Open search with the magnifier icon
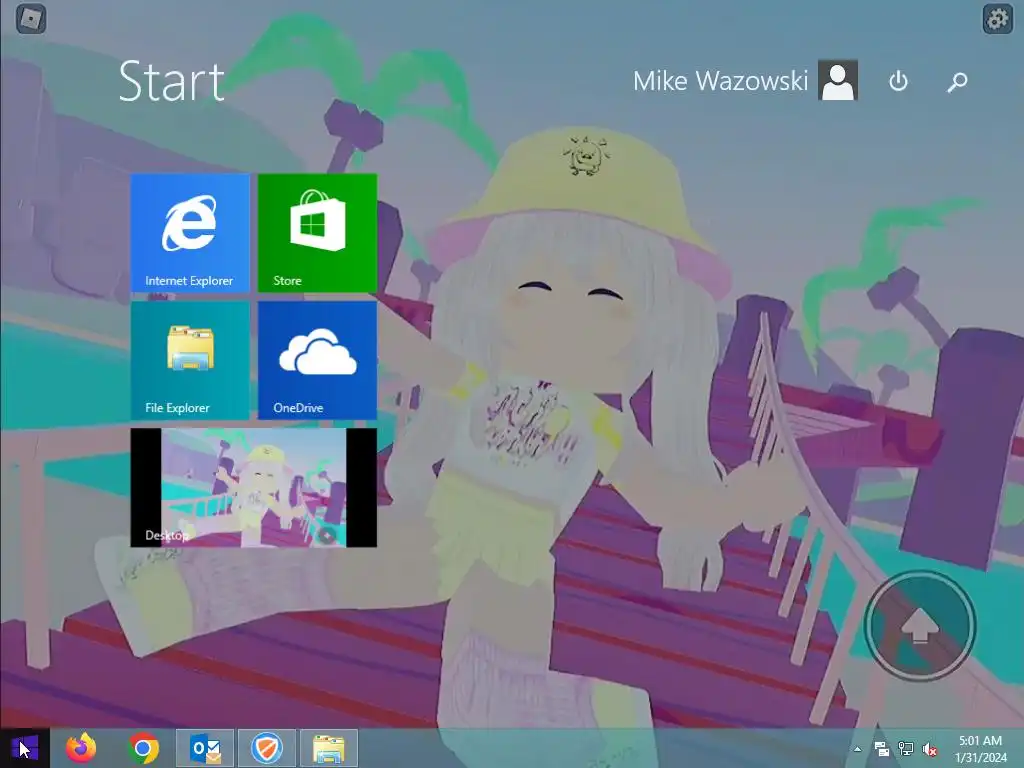The image size is (1024, 768). (957, 82)
